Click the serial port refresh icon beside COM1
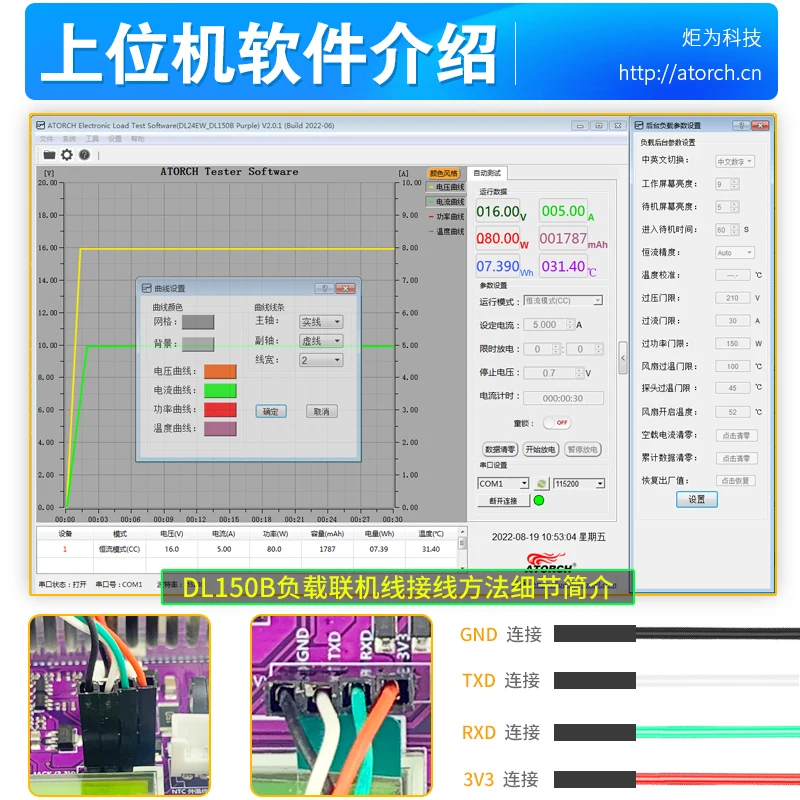The width and height of the screenshot is (800, 800). coord(542,484)
